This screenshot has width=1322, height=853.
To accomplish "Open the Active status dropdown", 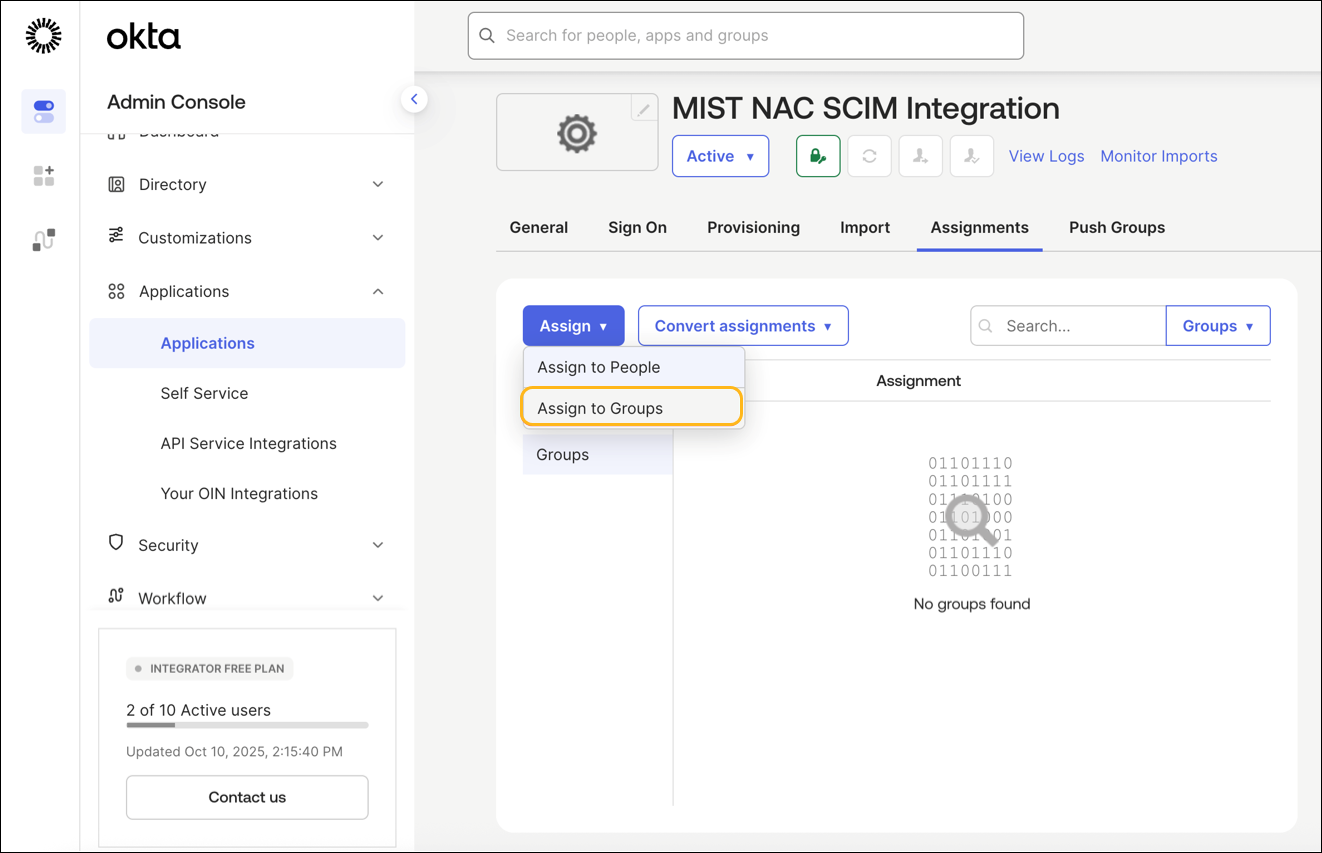I will tap(720, 156).
